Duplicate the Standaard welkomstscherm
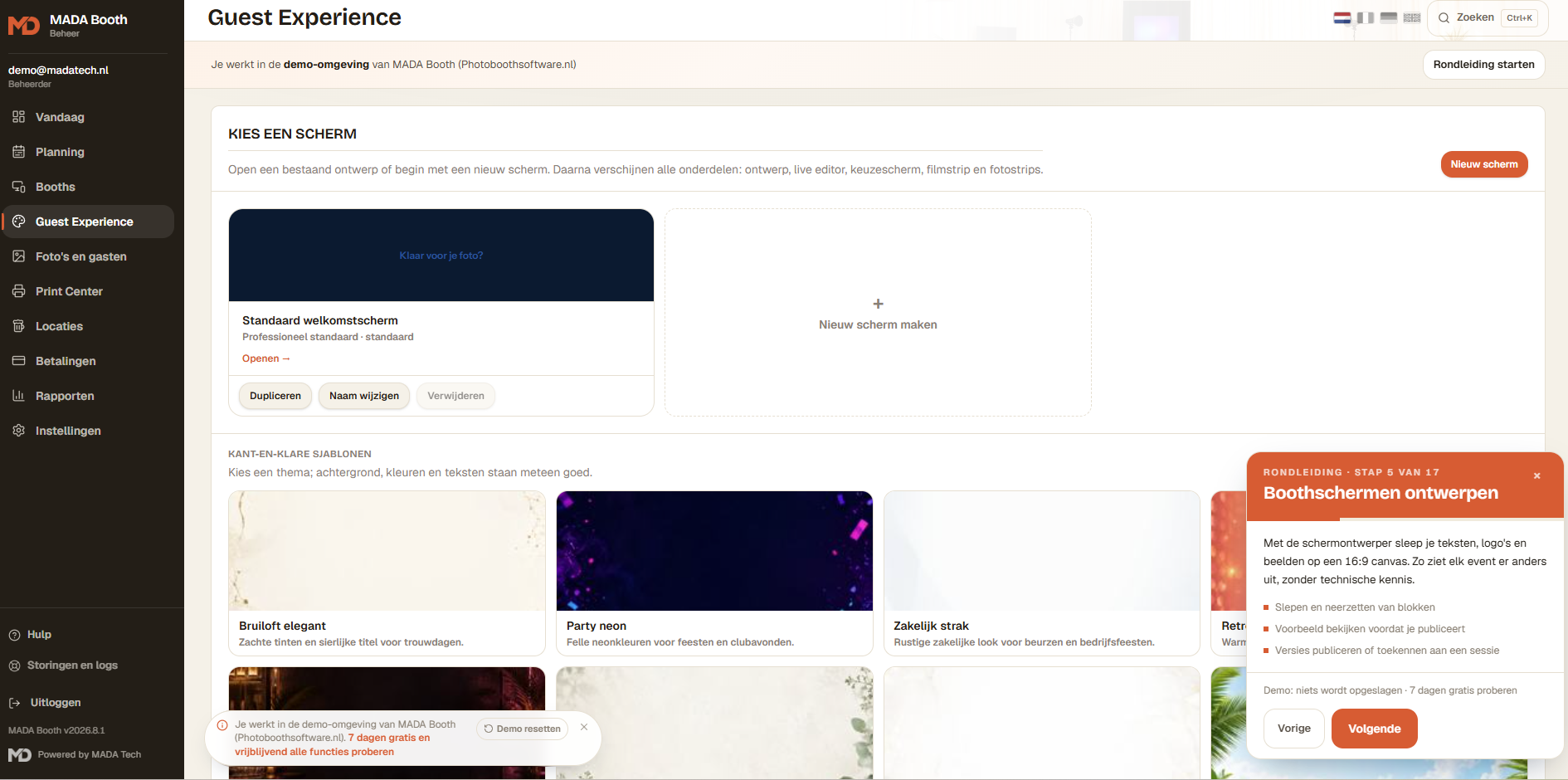 275,396
